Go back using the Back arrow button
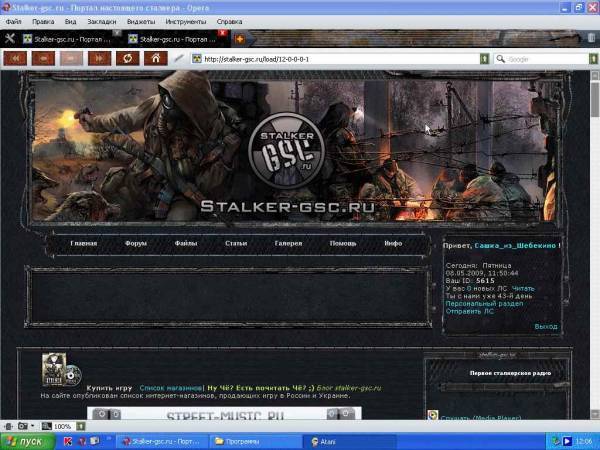The height and width of the screenshot is (450, 600). click(x=44, y=59)
